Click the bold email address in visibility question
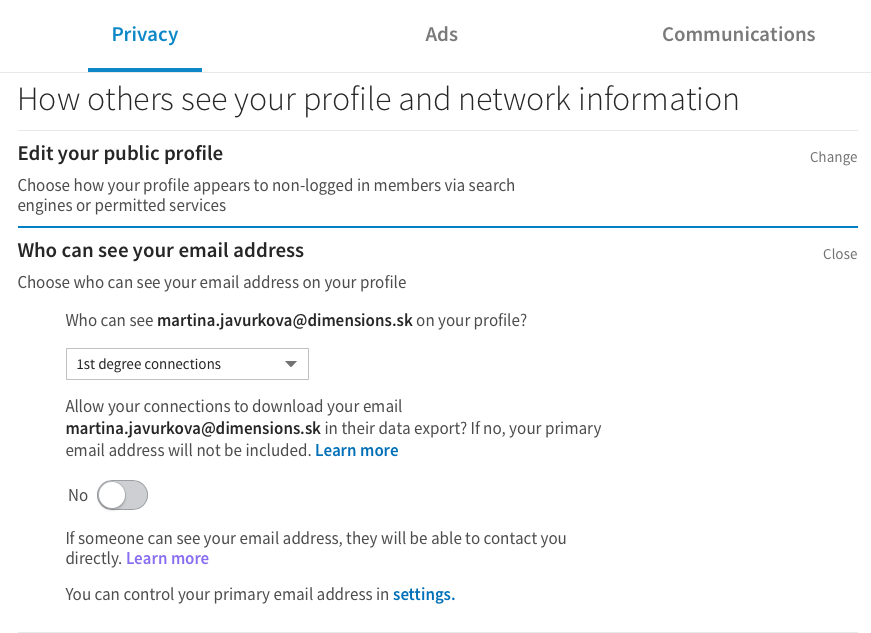The width and height of the screenshot is (871, 633). (285, 320)
